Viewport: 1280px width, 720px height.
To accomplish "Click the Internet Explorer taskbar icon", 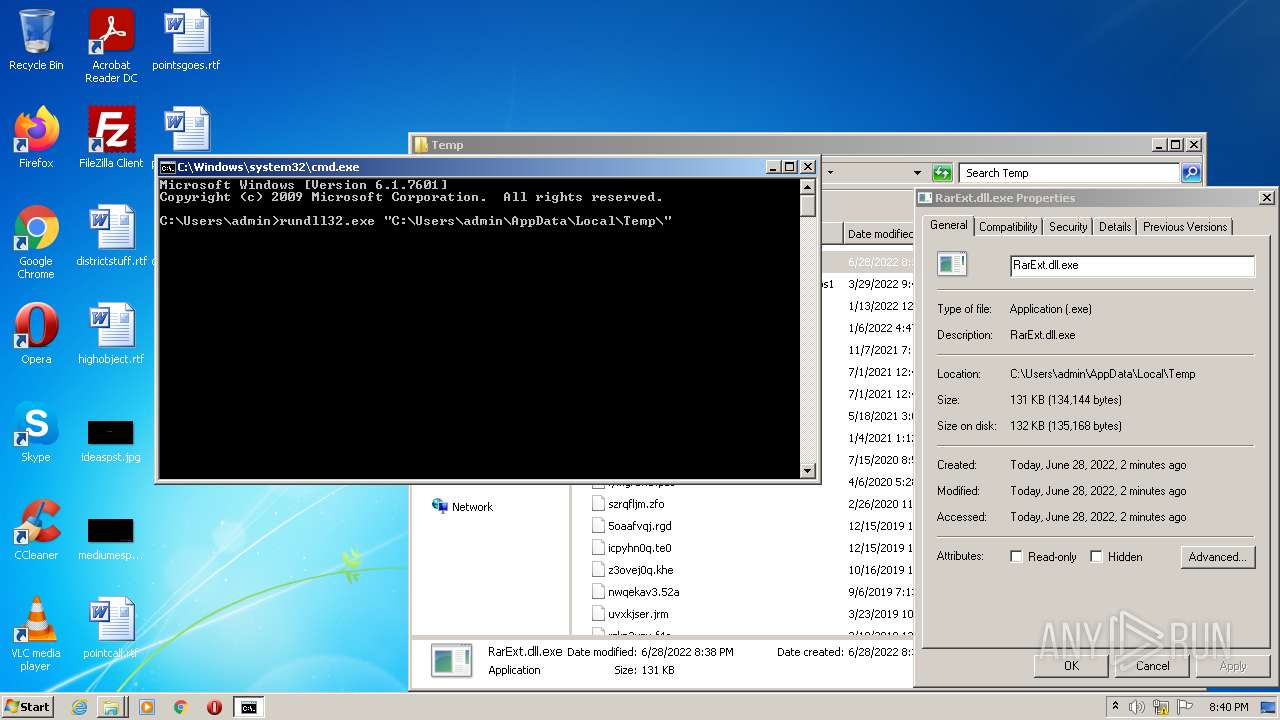I will (79, 707).
